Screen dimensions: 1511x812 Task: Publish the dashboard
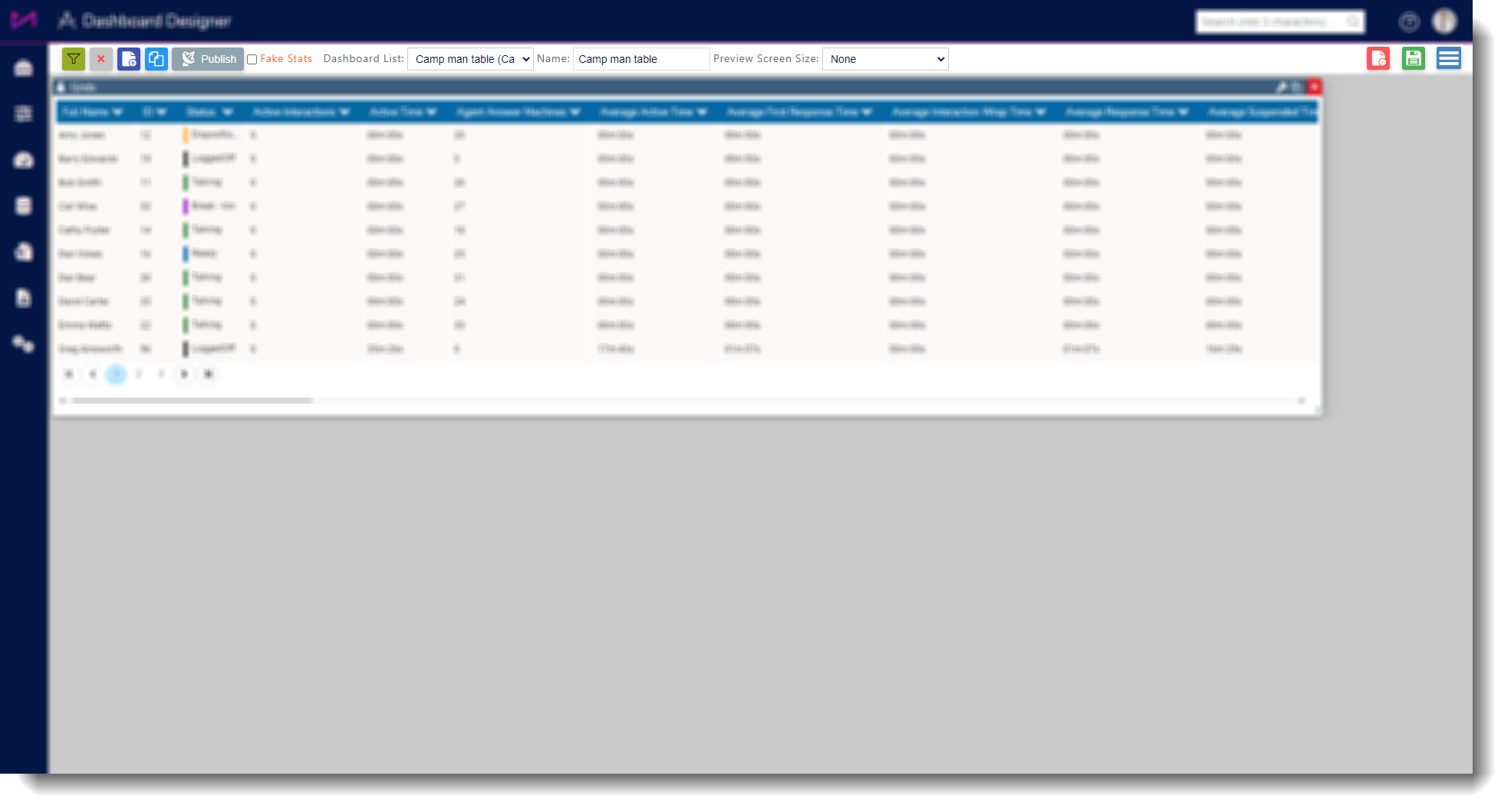208,59
